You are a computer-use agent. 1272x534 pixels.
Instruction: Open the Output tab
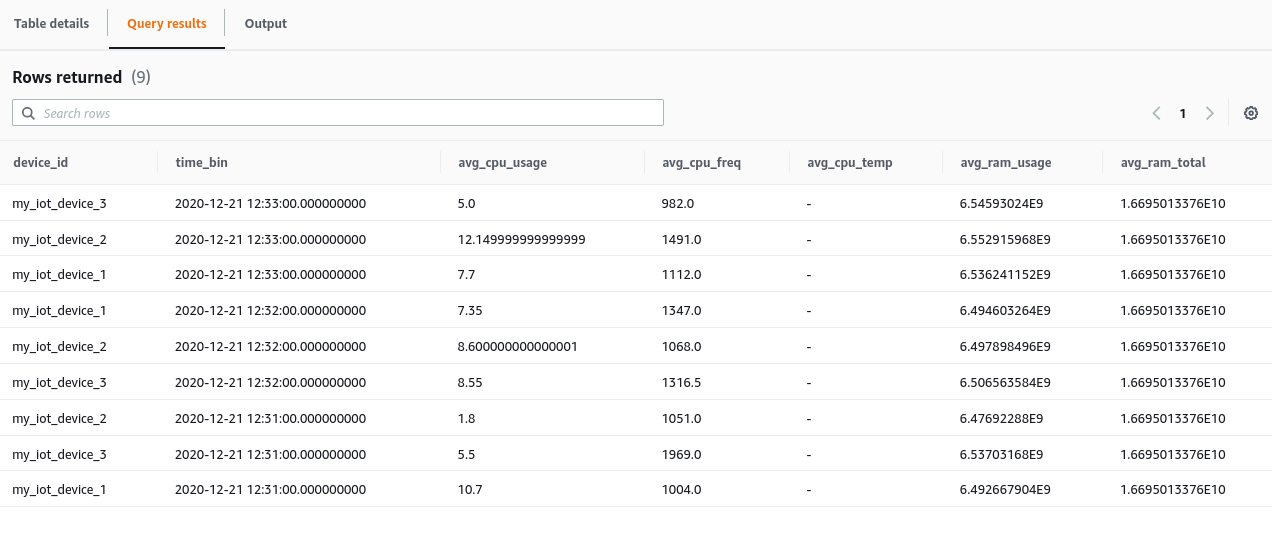pos(265,23)
